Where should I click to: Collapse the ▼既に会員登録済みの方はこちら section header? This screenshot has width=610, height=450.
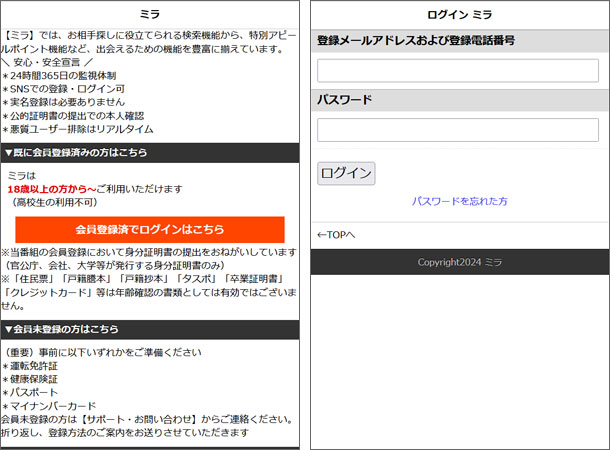click(149, 152)
